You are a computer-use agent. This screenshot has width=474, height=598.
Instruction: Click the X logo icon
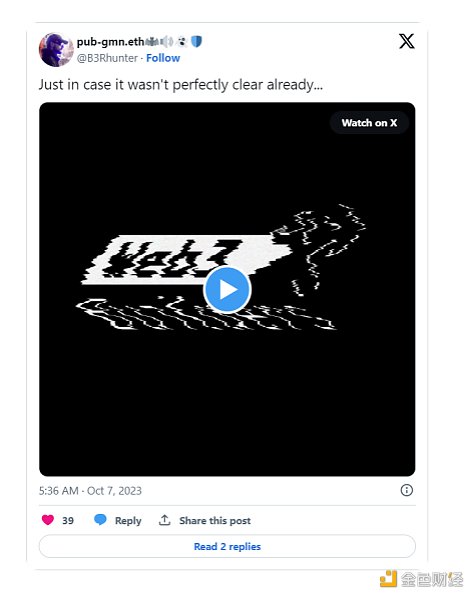point(407,41)
